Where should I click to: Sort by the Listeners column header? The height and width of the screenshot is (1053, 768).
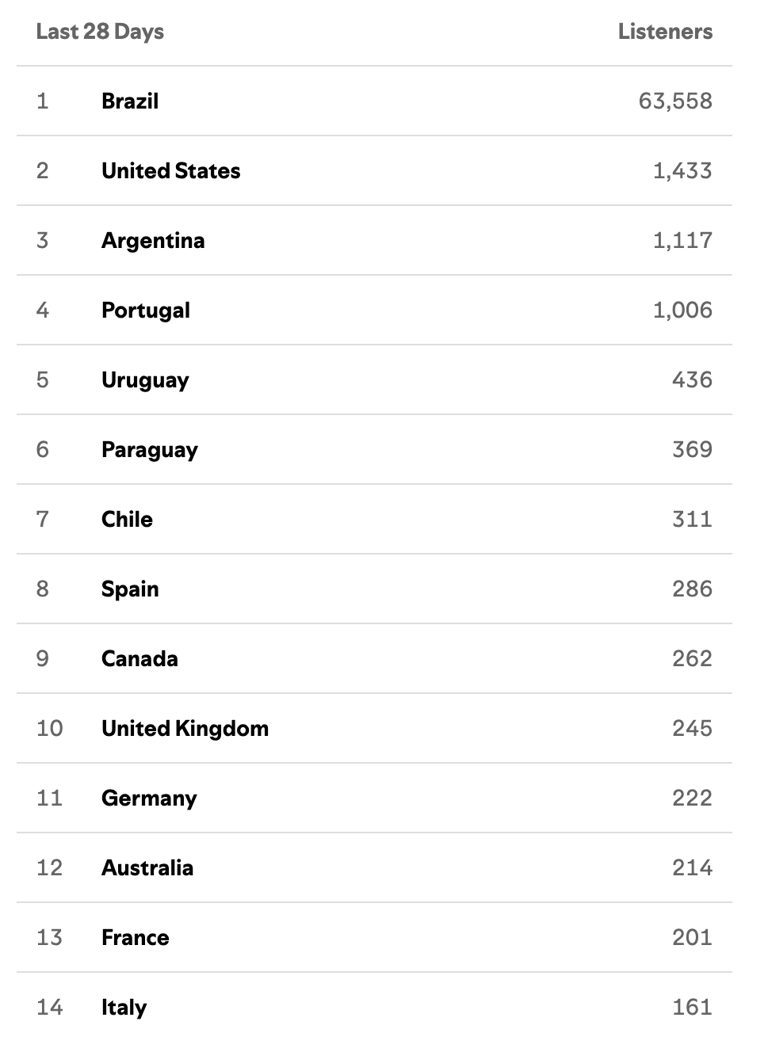pyautogui.click(x=665, y=32)
